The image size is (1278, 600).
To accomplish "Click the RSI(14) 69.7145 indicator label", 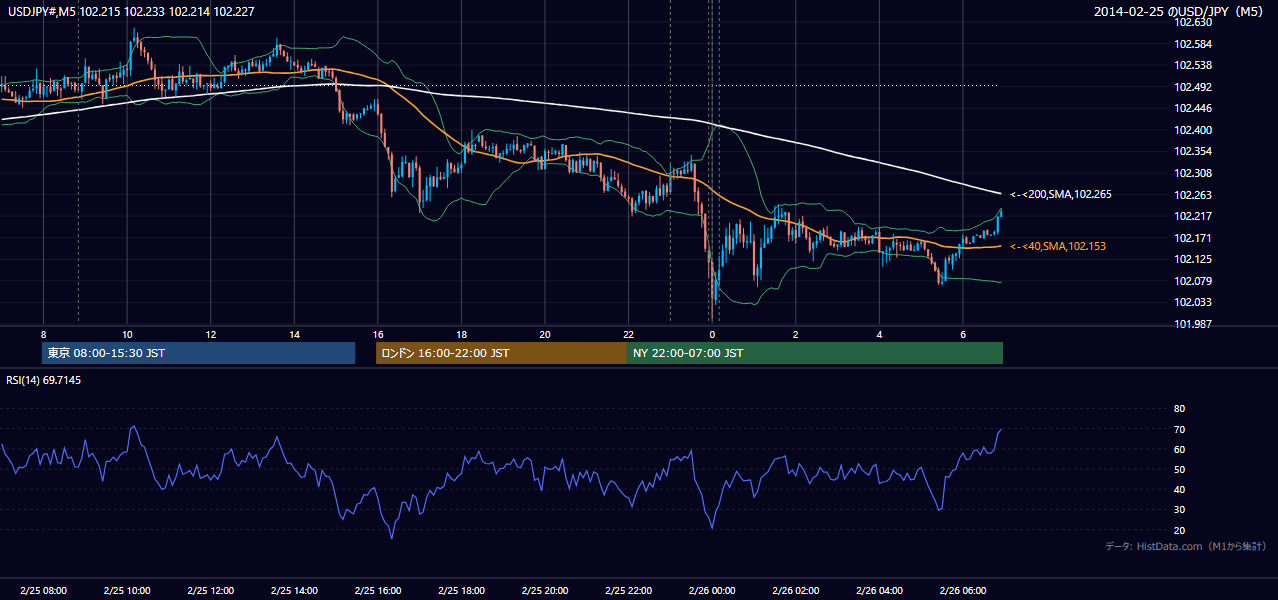I will click(43, 380).
